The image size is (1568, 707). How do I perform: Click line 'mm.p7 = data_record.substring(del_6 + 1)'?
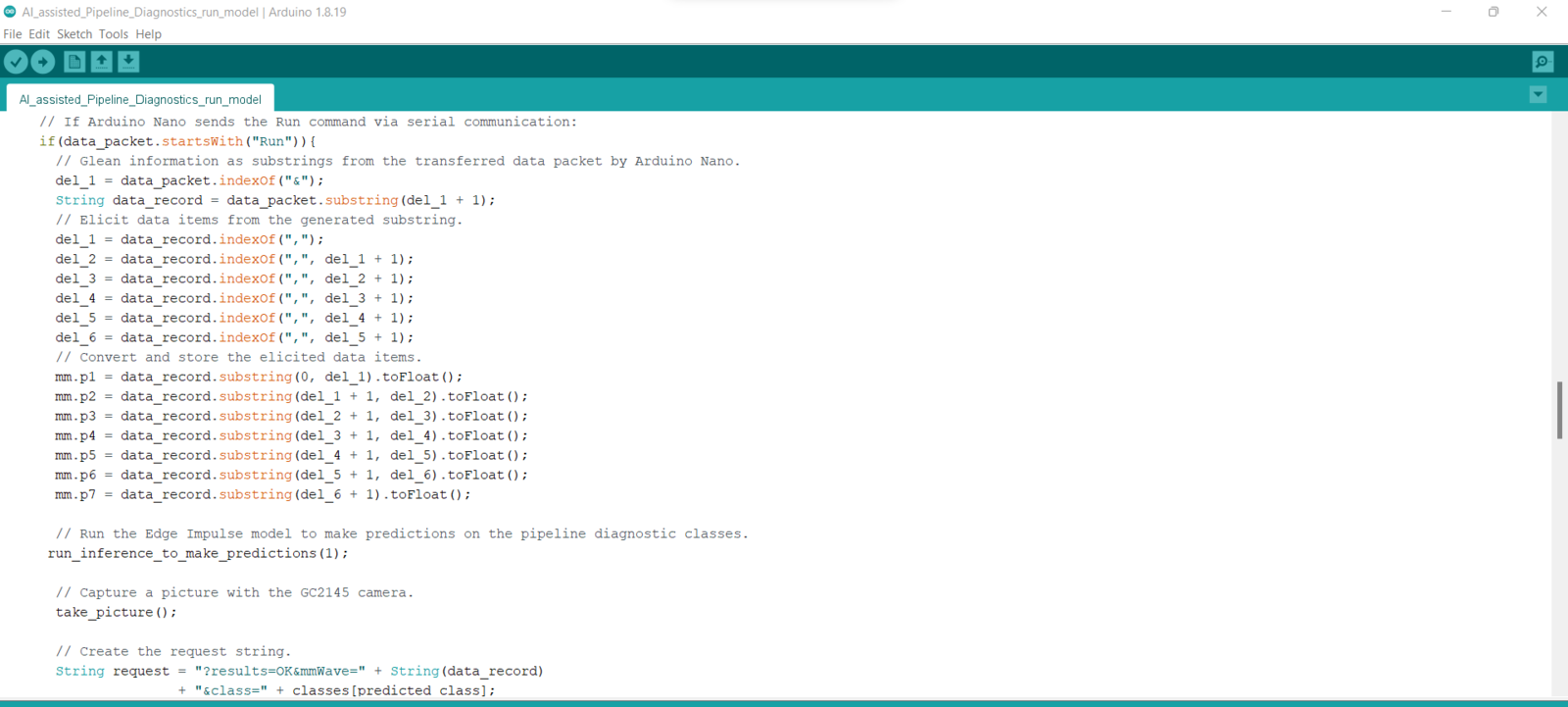pos(263,494)
